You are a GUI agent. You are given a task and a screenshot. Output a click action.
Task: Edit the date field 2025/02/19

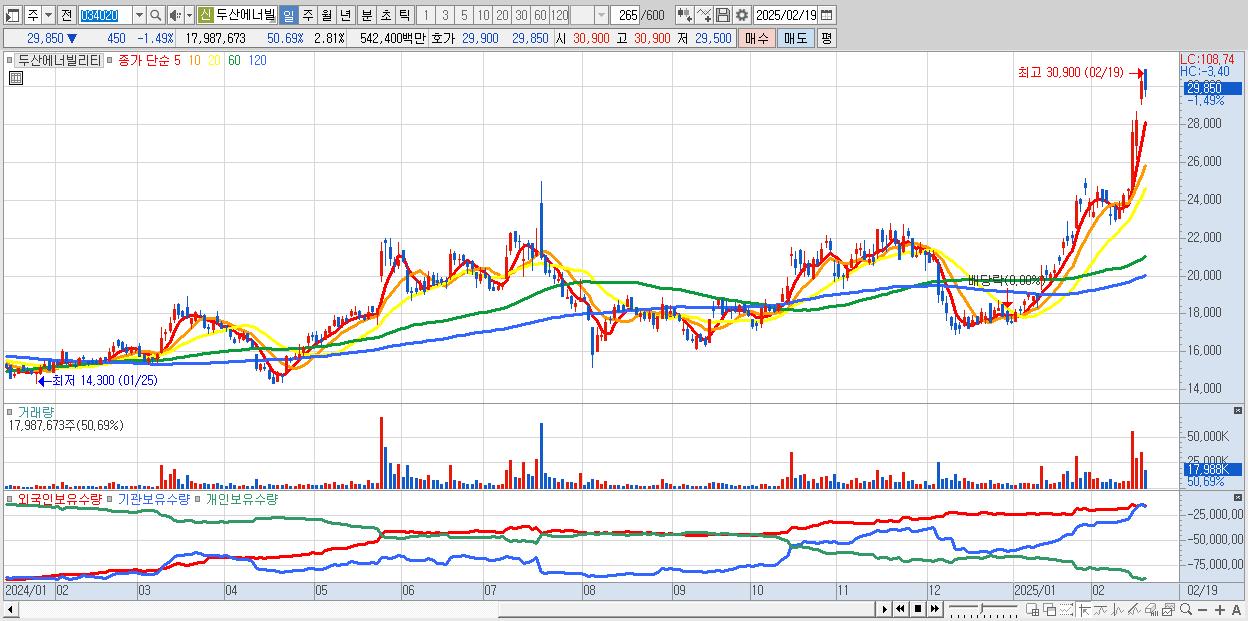pos(785,16)
